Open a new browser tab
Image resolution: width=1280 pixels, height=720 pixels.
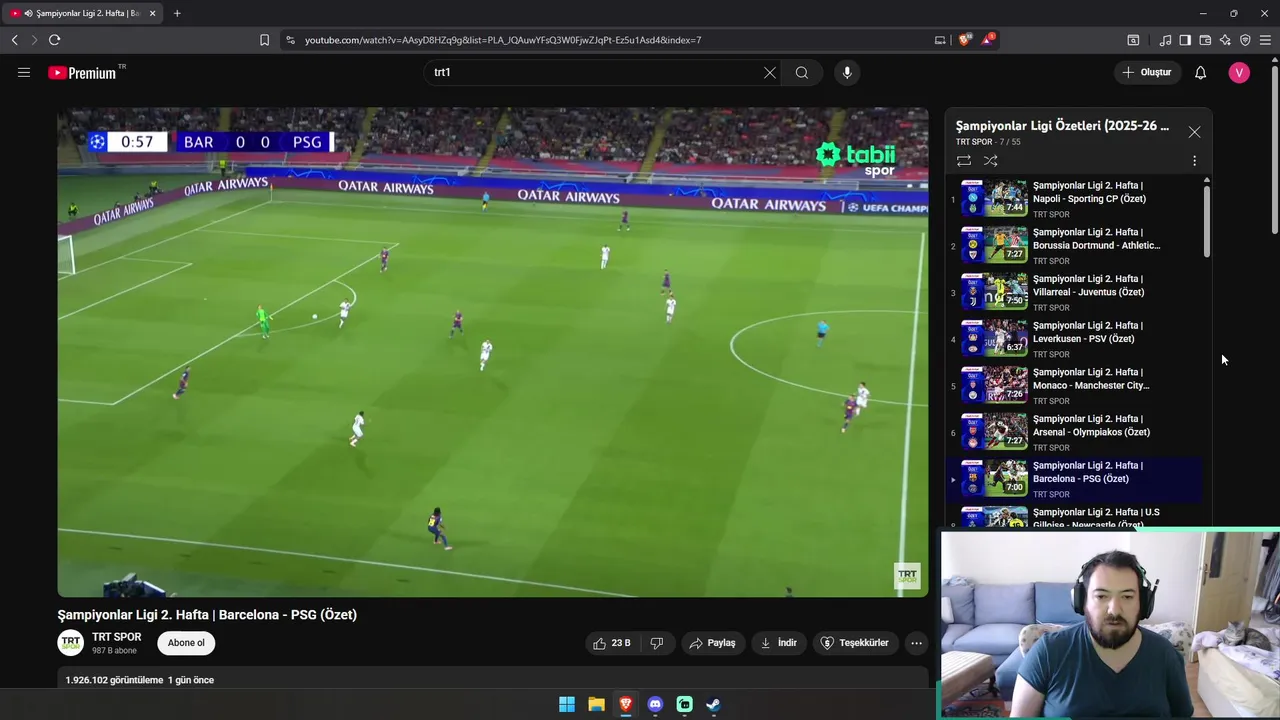click(177, 13)
